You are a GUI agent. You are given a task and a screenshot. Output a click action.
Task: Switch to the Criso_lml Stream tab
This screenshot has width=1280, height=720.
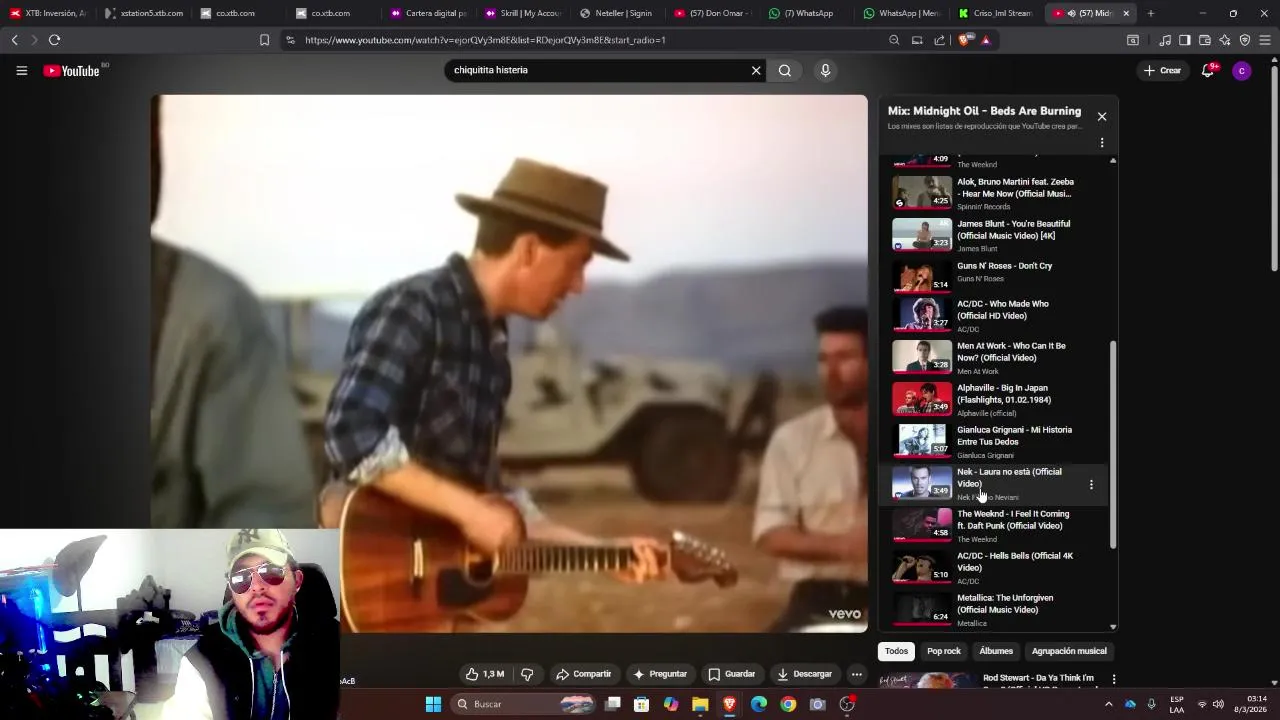998,13
